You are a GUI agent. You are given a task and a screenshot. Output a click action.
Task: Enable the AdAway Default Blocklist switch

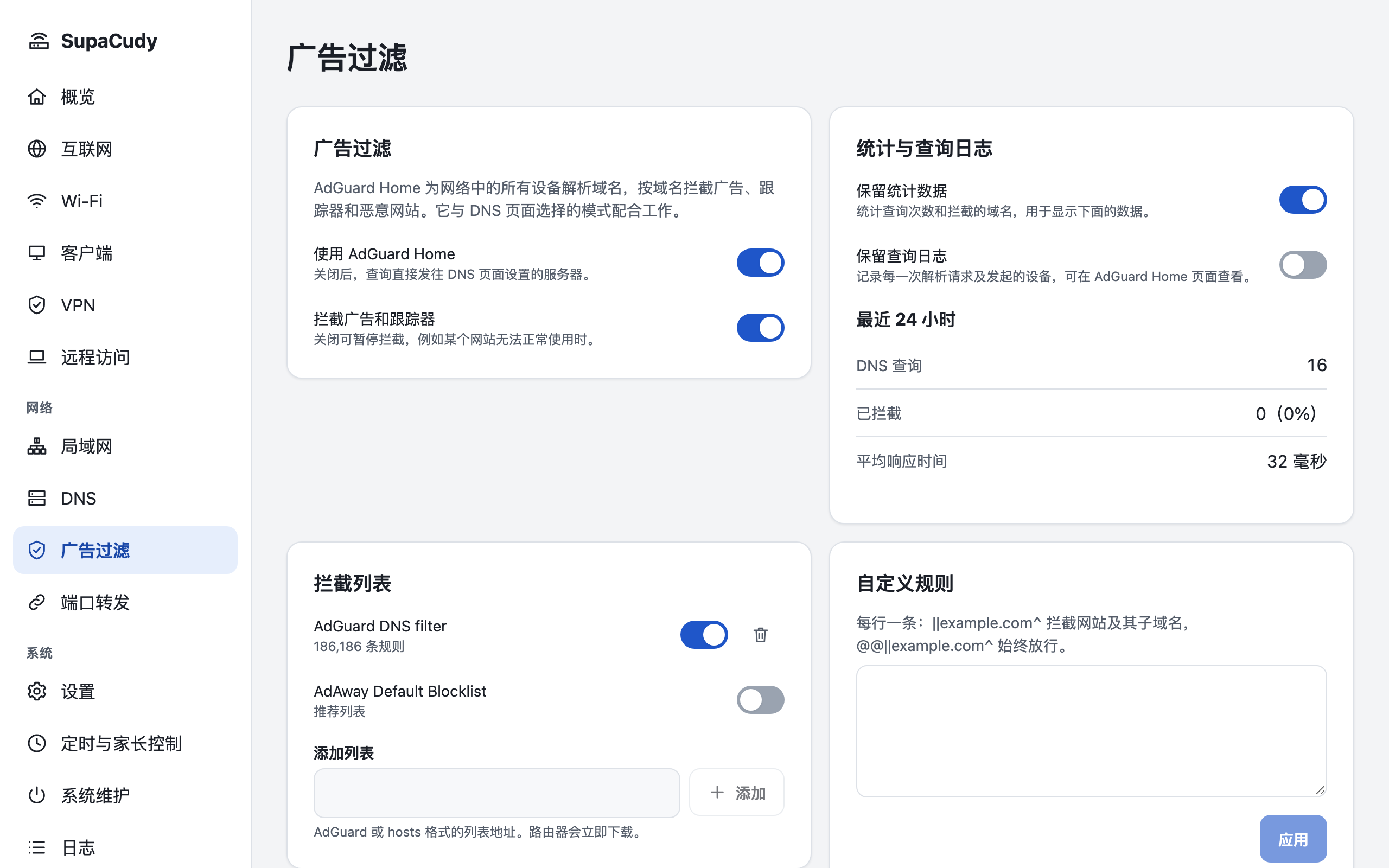pyautogui.click(x=761, y=700)
